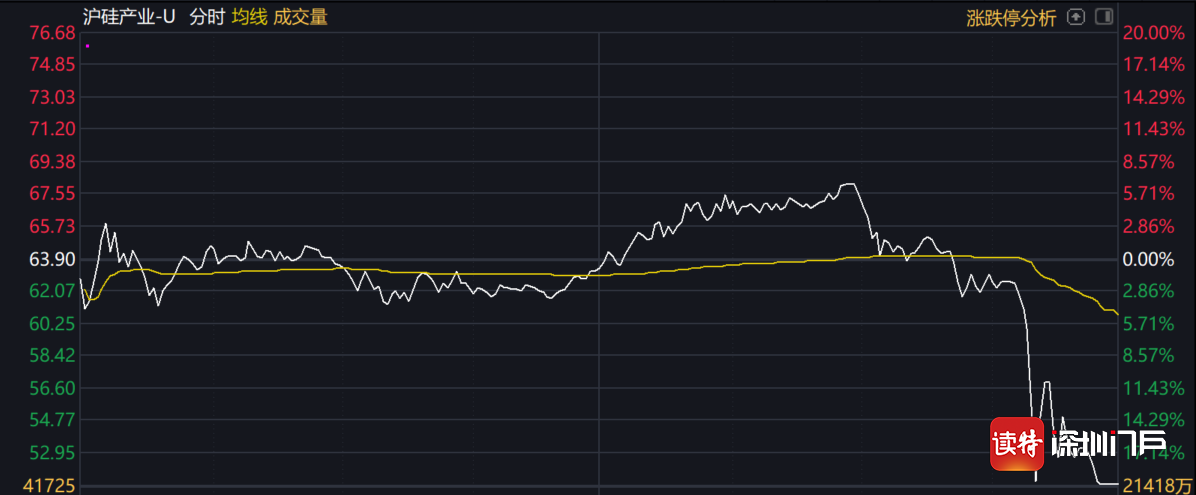Select the 分时 intraday view
The width and height of the screenshot is (1196, 495).
pos(207,18)
